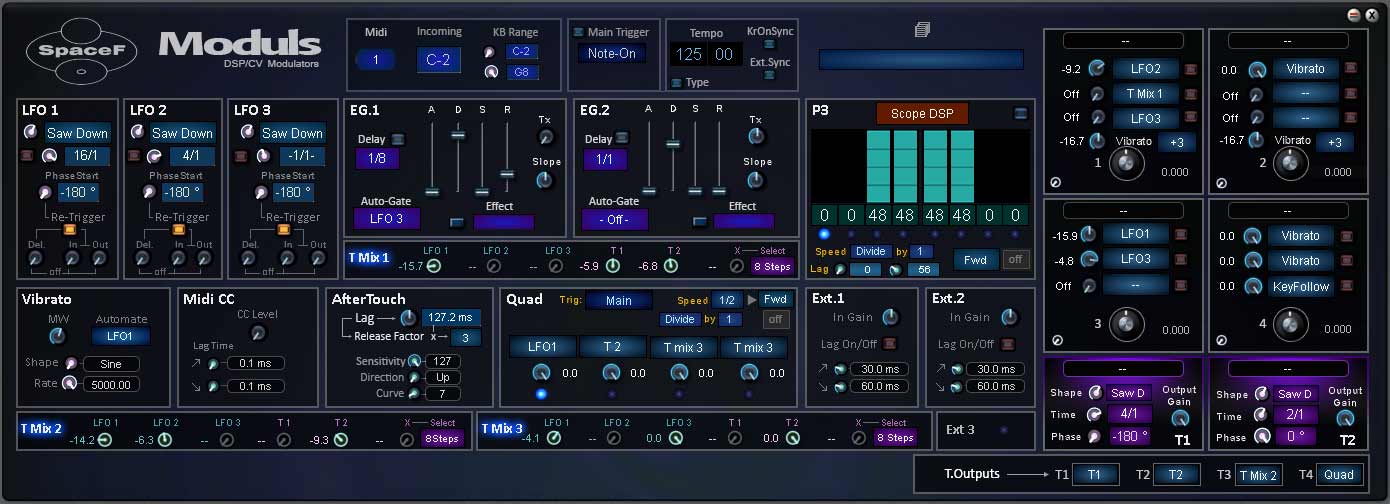This screenshot has height=504, width=1390.
Task: Click the Quad Fwd button
Action: tap(775, 299)
